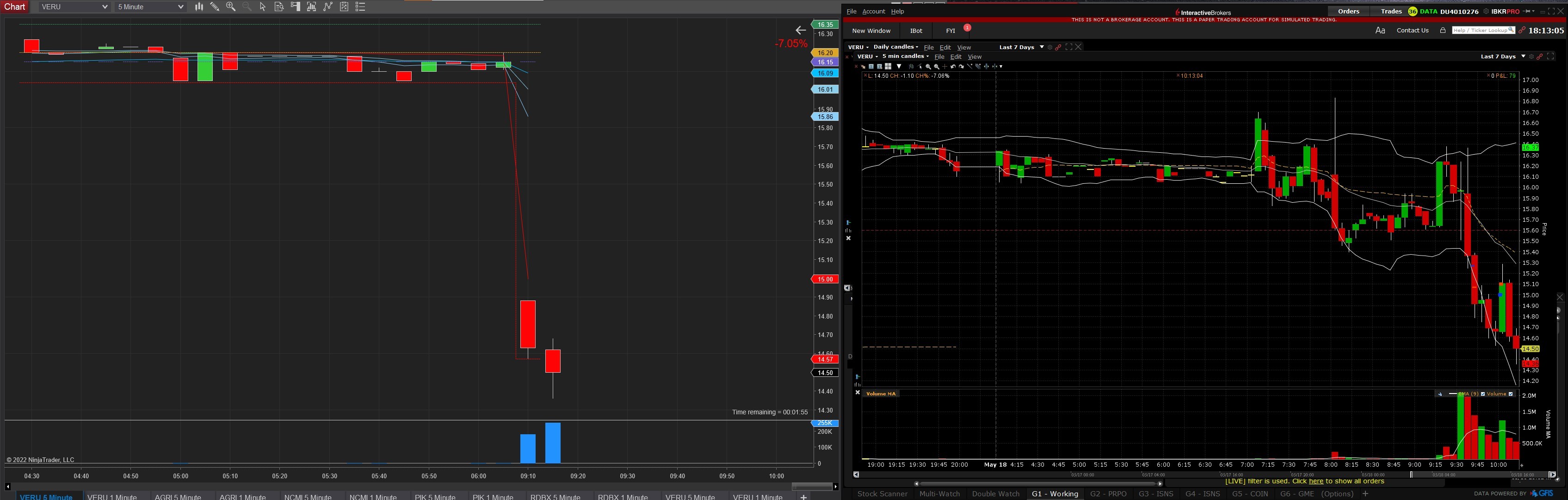The height and width of the screenshot is (500, 1568).
Task: Click the Orders button
Action: pyautogui.click(x=1348, y=12)
